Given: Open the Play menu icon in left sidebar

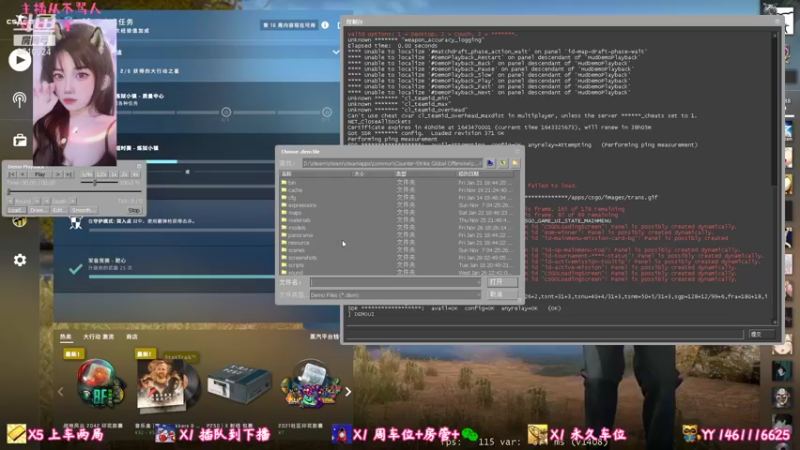Looking at the screenshot, I should coord(19,60).
